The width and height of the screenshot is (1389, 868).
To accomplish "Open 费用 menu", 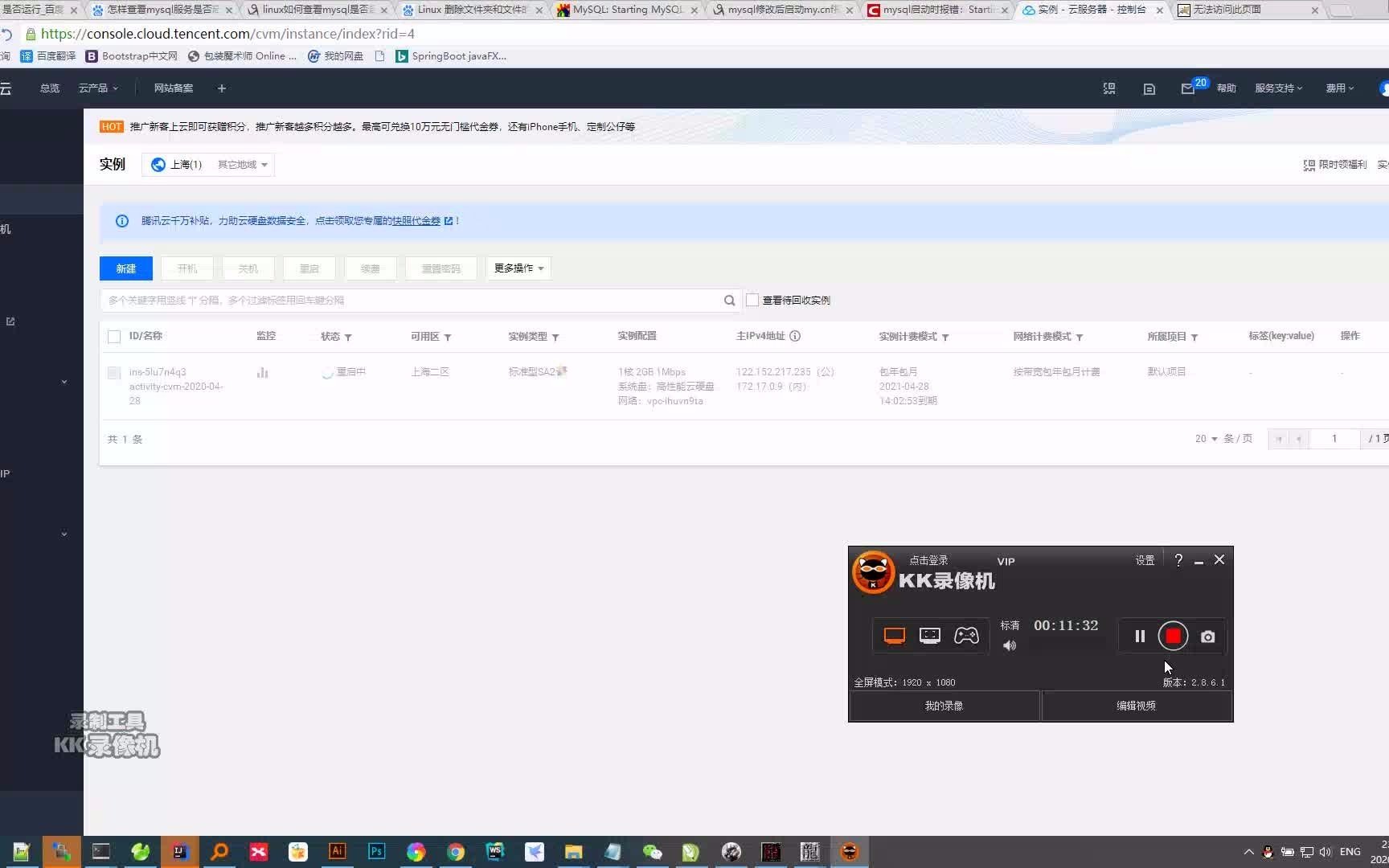I will click(1340, 88).
